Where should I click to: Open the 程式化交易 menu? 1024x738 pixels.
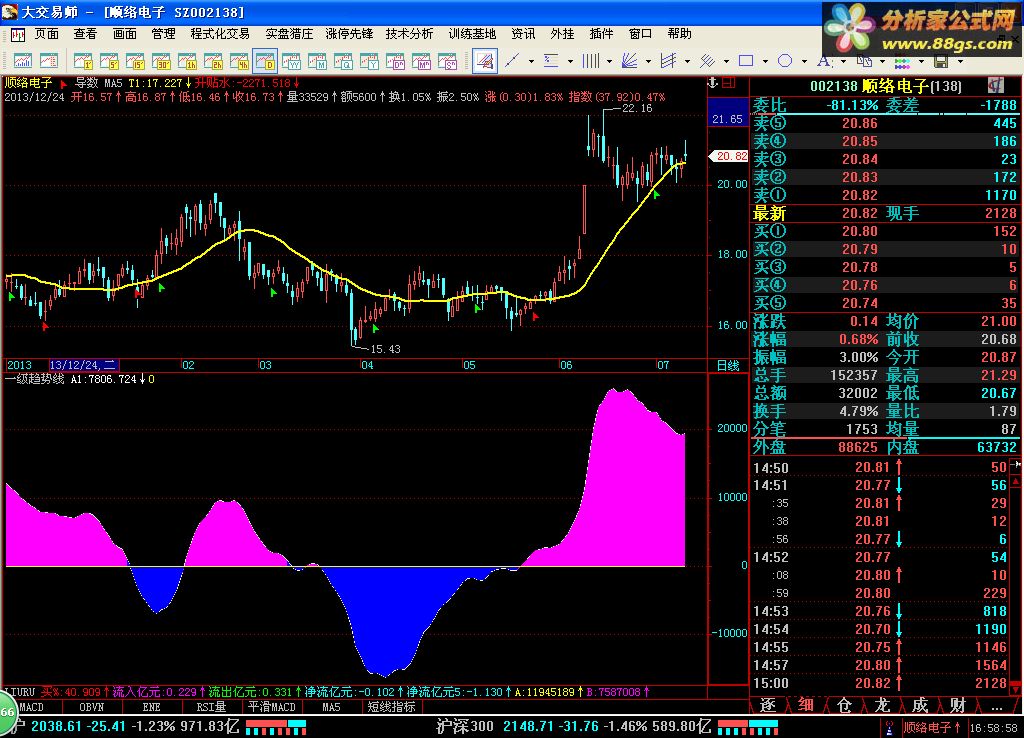[x=220, y=33]
